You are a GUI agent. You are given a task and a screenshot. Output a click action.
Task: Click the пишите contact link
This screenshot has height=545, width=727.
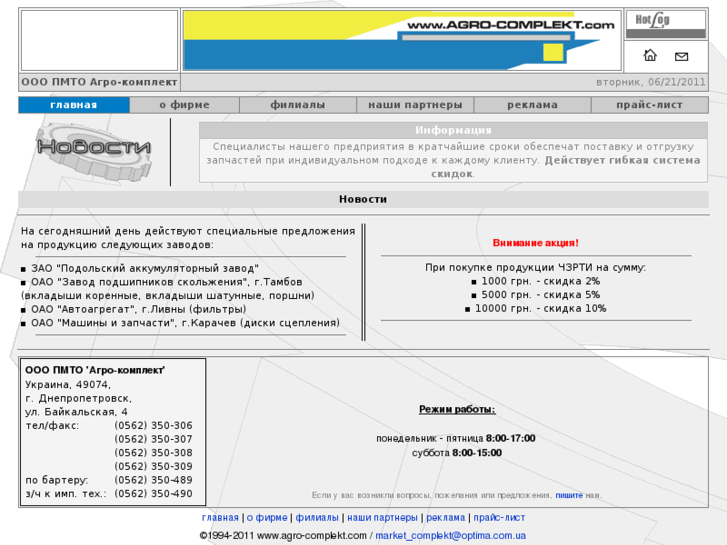click(x=569, y=495)
